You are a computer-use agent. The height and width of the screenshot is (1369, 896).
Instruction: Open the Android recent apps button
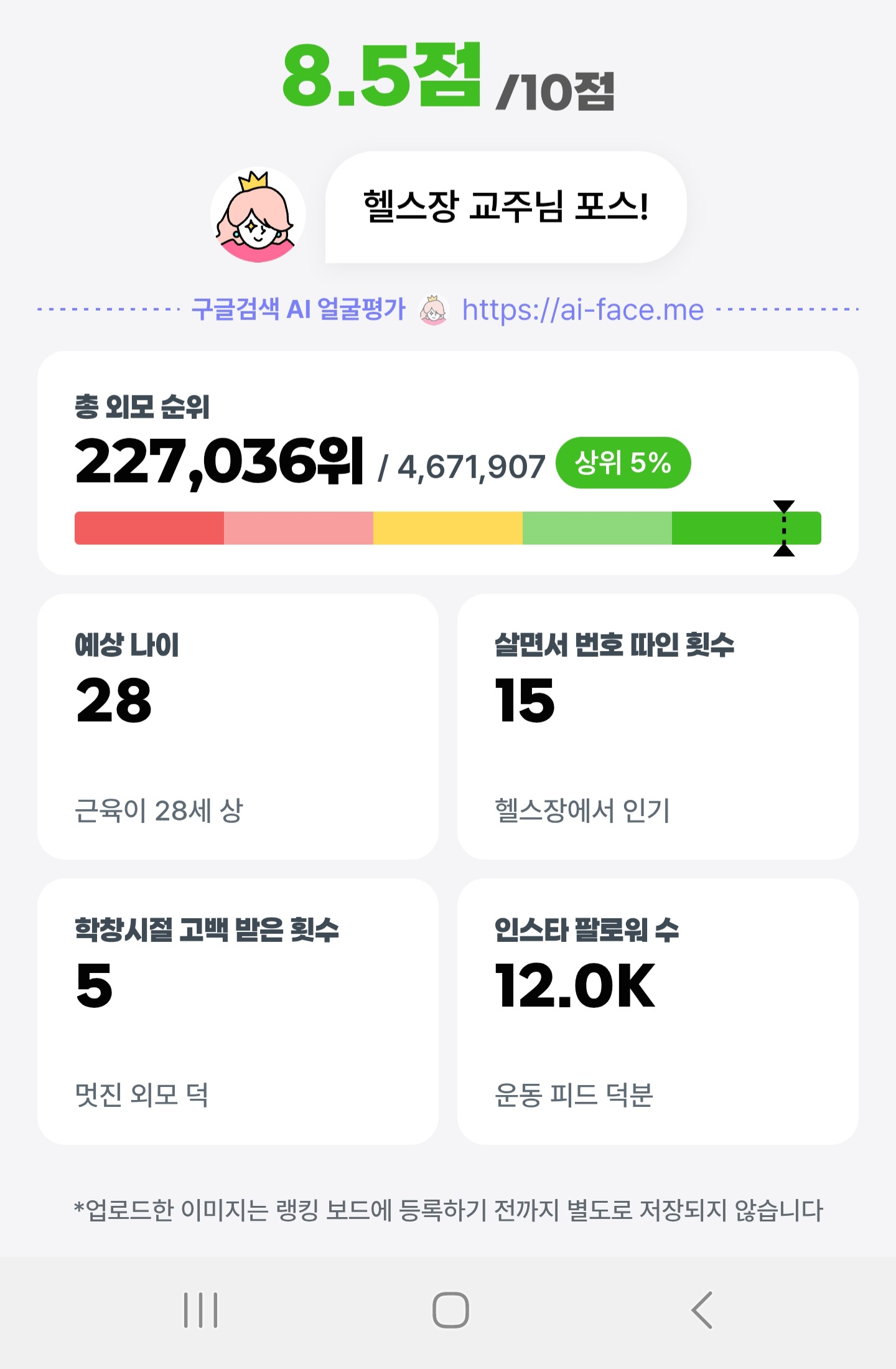coord(201,1310)
